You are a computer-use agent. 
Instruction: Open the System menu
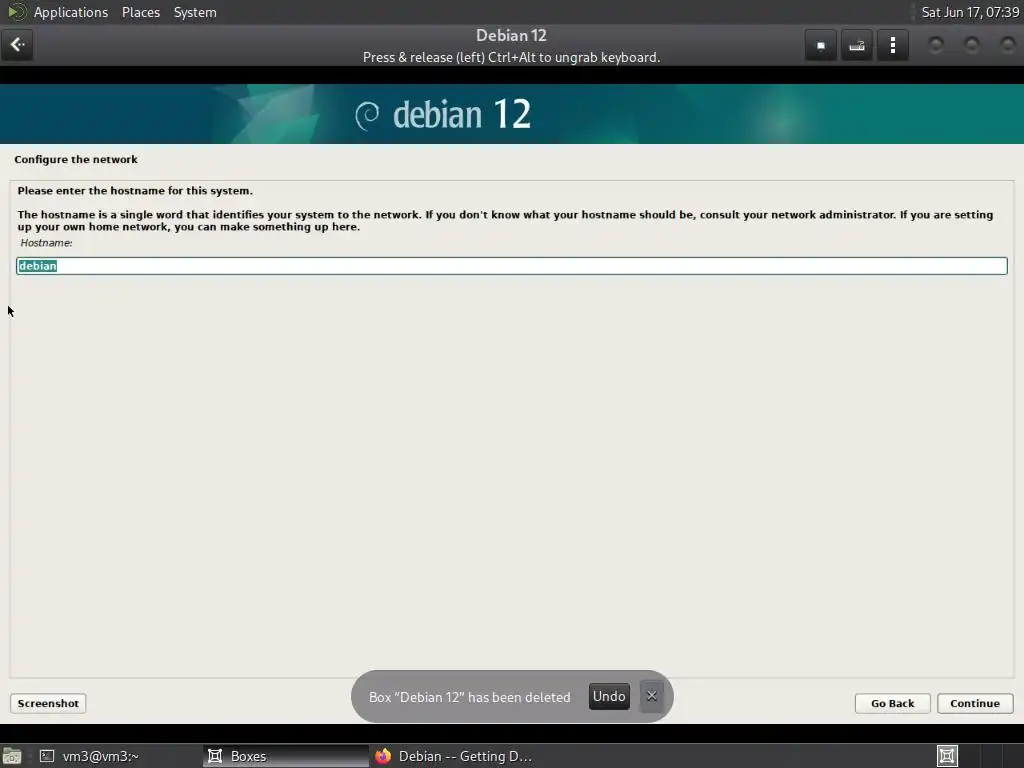(195, 12)
